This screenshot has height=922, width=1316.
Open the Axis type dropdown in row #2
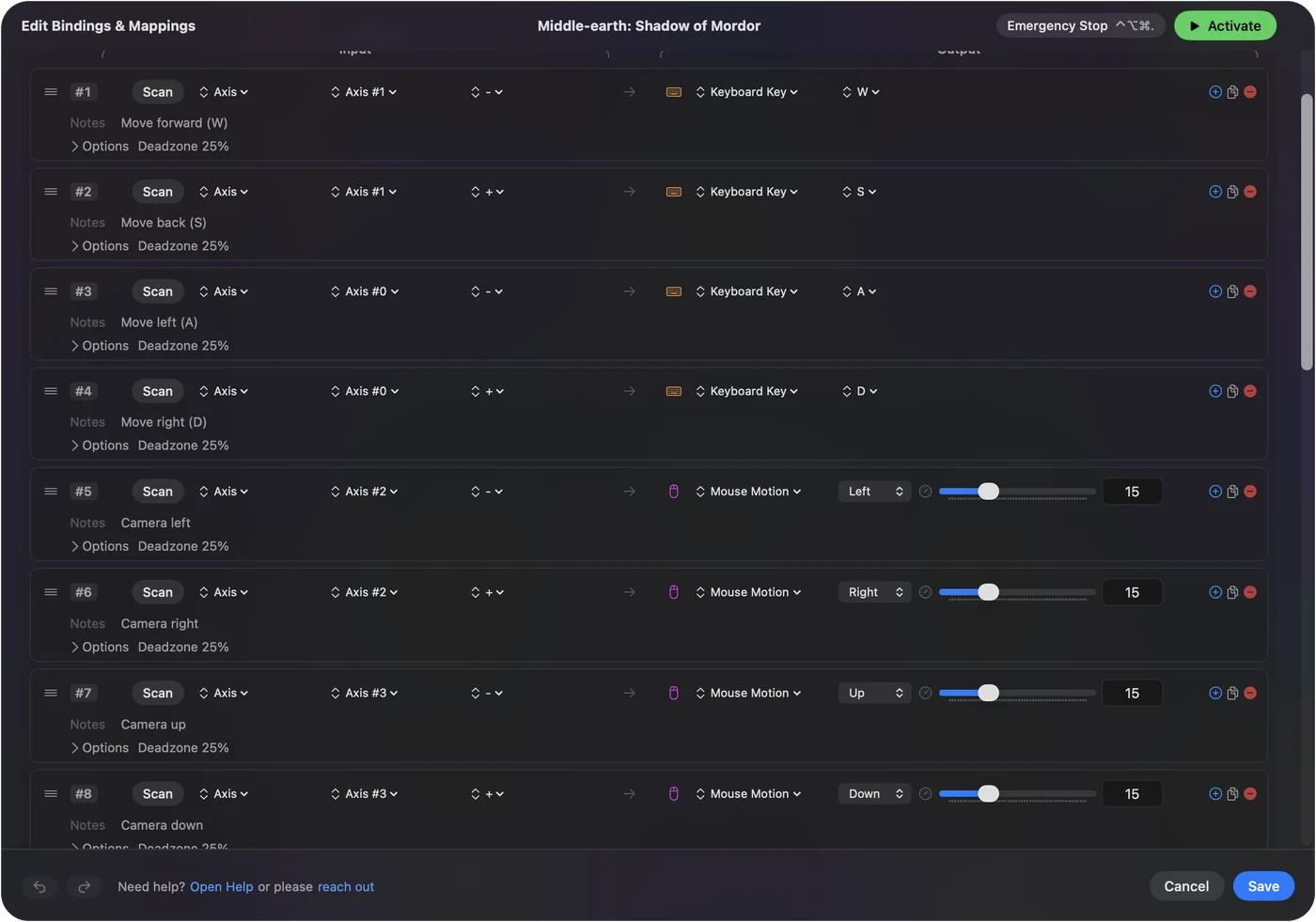(224, 192)
